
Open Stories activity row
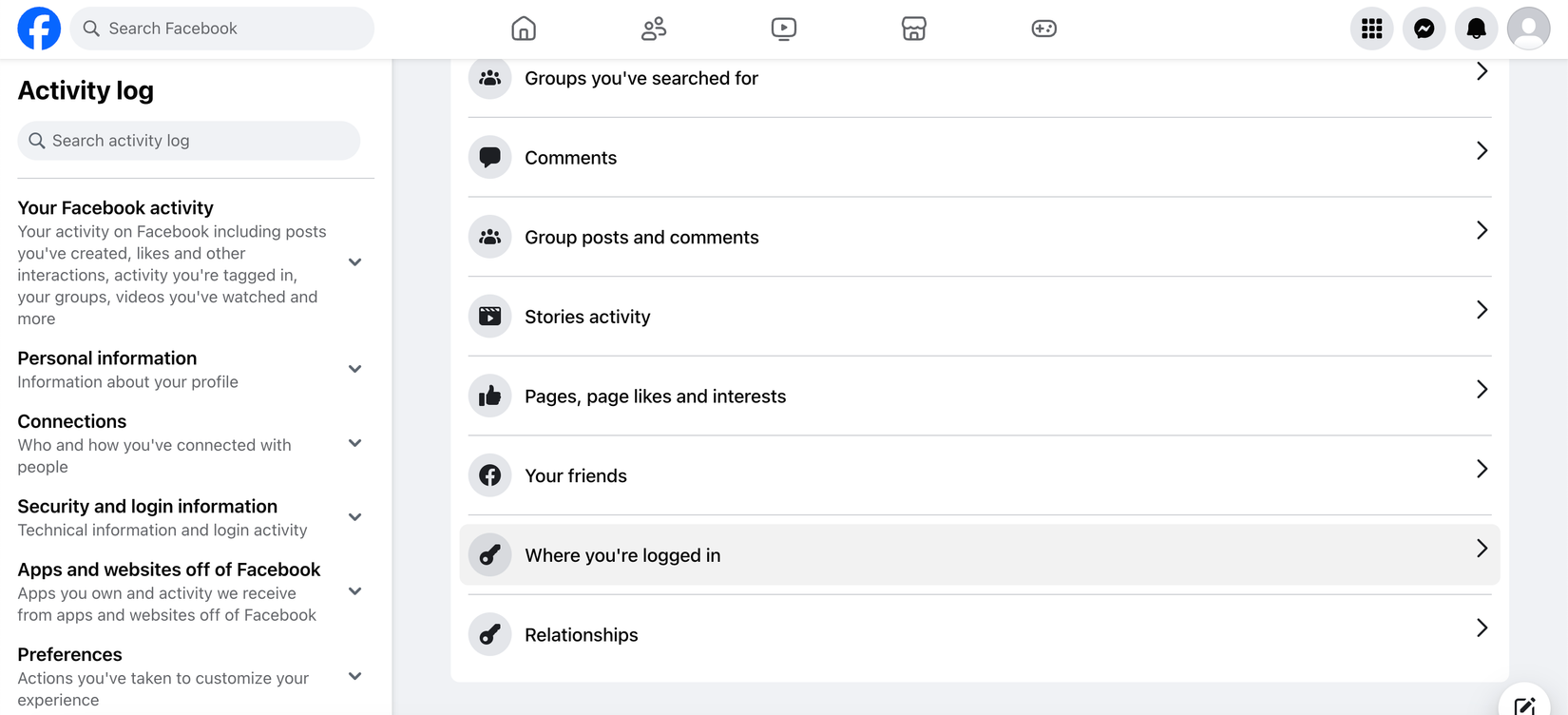[x=979, y=317]
